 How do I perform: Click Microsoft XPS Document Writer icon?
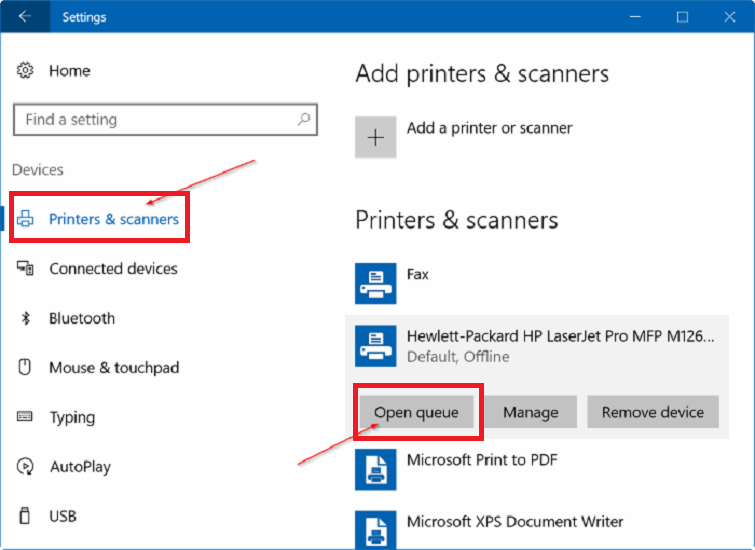pos(376,530)
